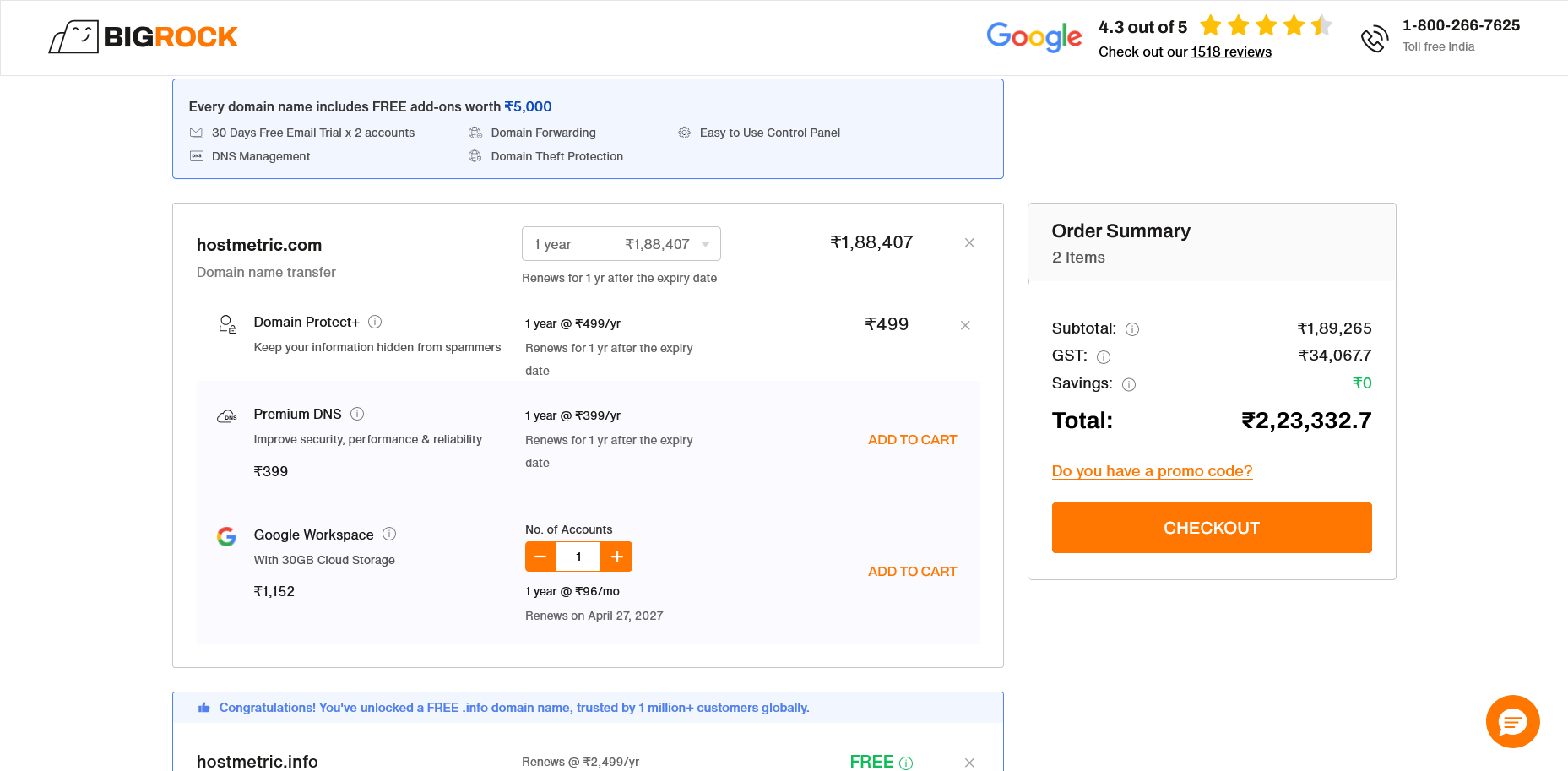Show info about Google Workspace
The width and height of the screenshot is (1568, 771).
pos(389,534)
